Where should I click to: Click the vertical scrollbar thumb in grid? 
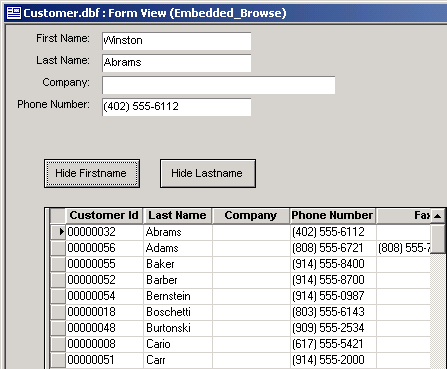(438, 239)
